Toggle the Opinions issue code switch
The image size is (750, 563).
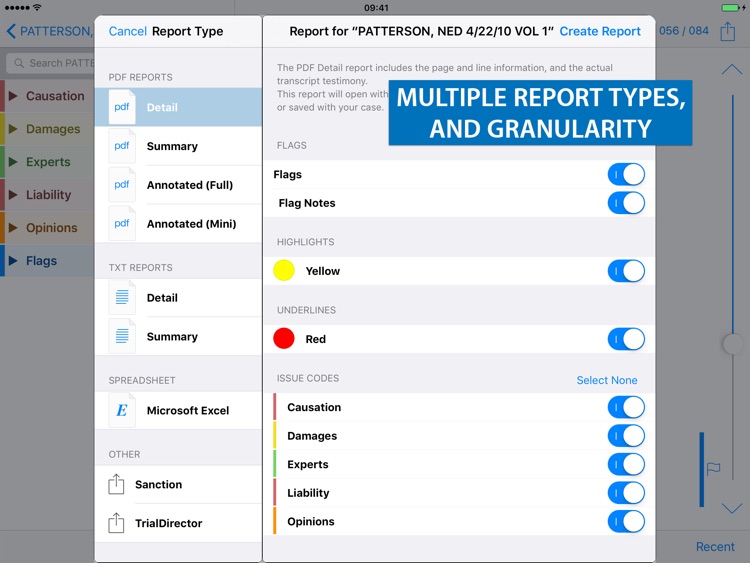click(626, 521)
